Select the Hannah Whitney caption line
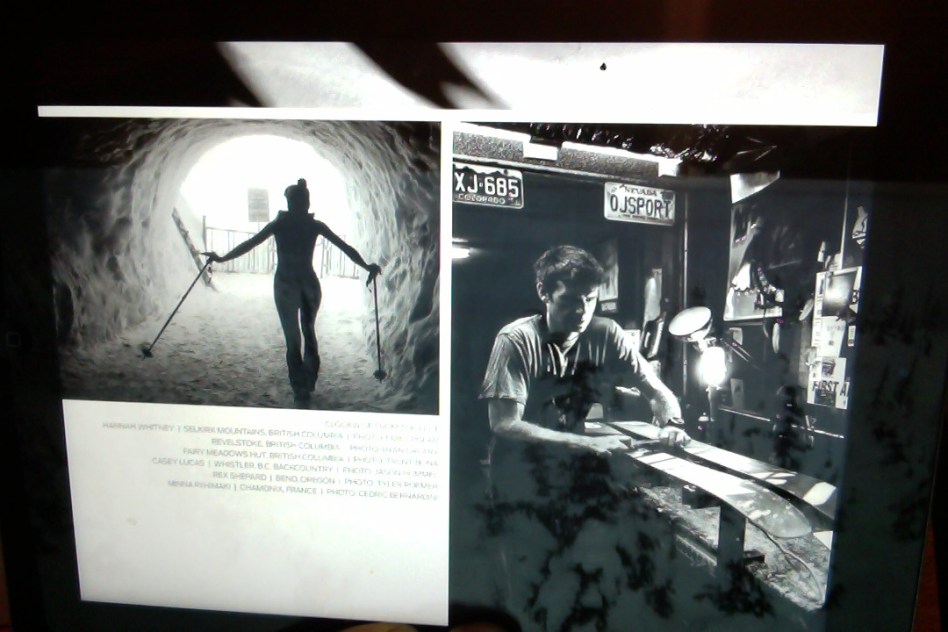This screenshot has width=948, height=632. click(138, 426)
